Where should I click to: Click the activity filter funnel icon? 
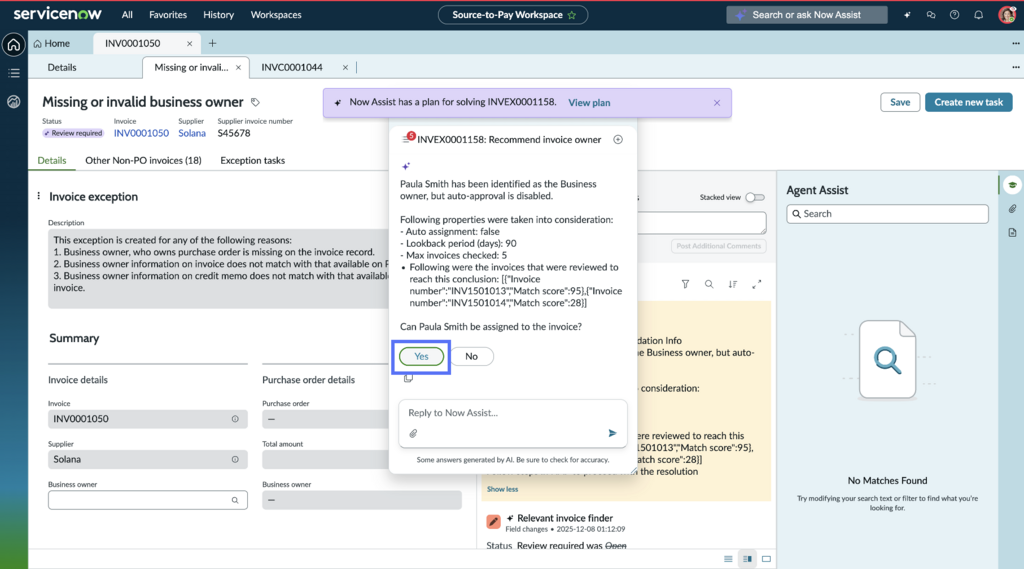click(x=685, y=284)
